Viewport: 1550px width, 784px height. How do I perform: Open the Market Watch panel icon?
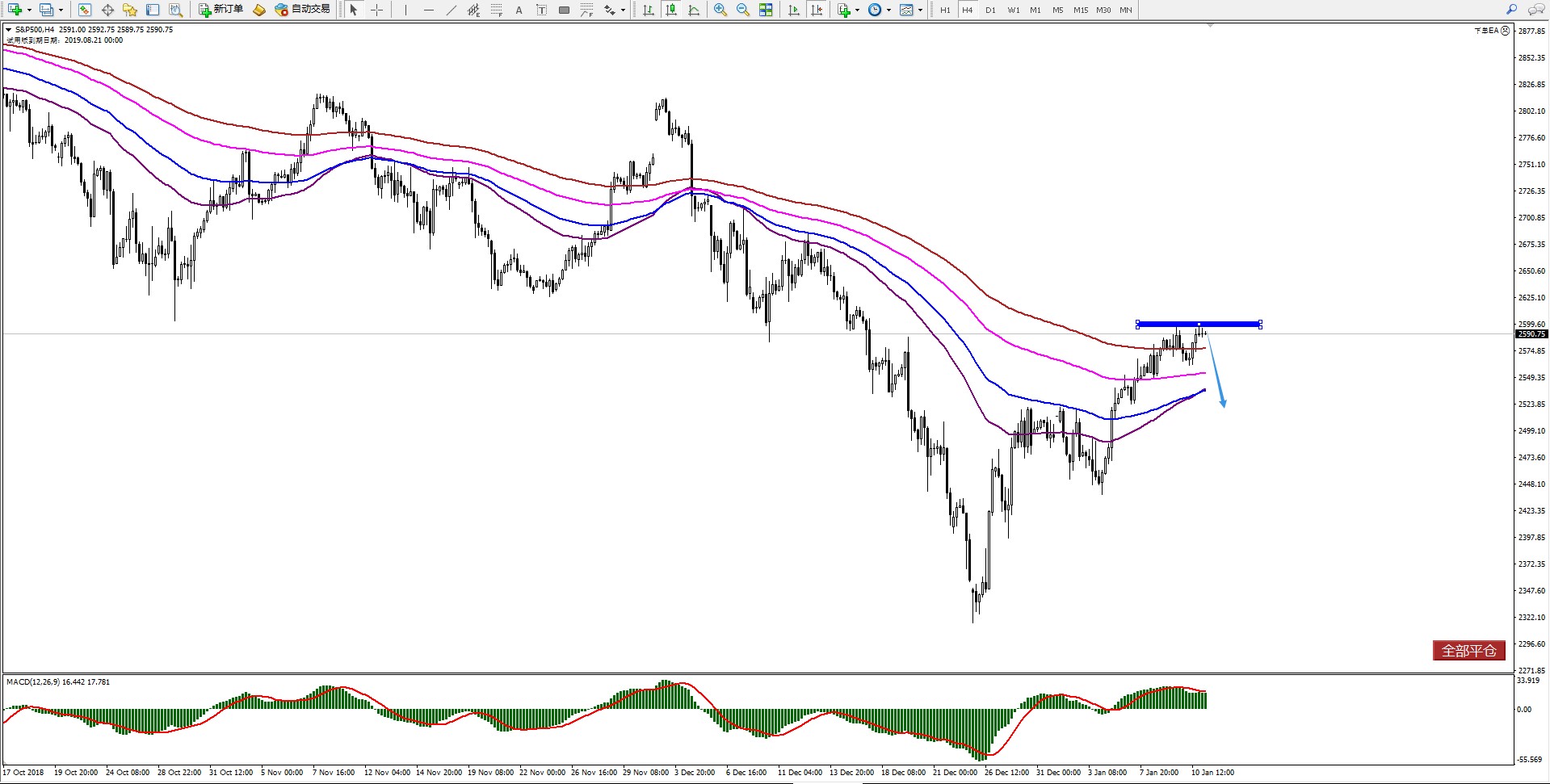85,10
